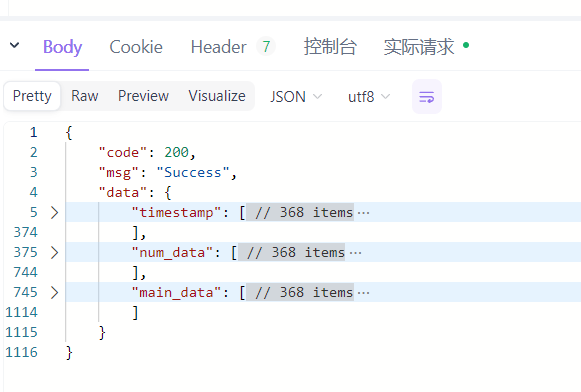Open the 实际请求 tab
Viewport: 581px width, 392px height.
(x=419, y=47)
